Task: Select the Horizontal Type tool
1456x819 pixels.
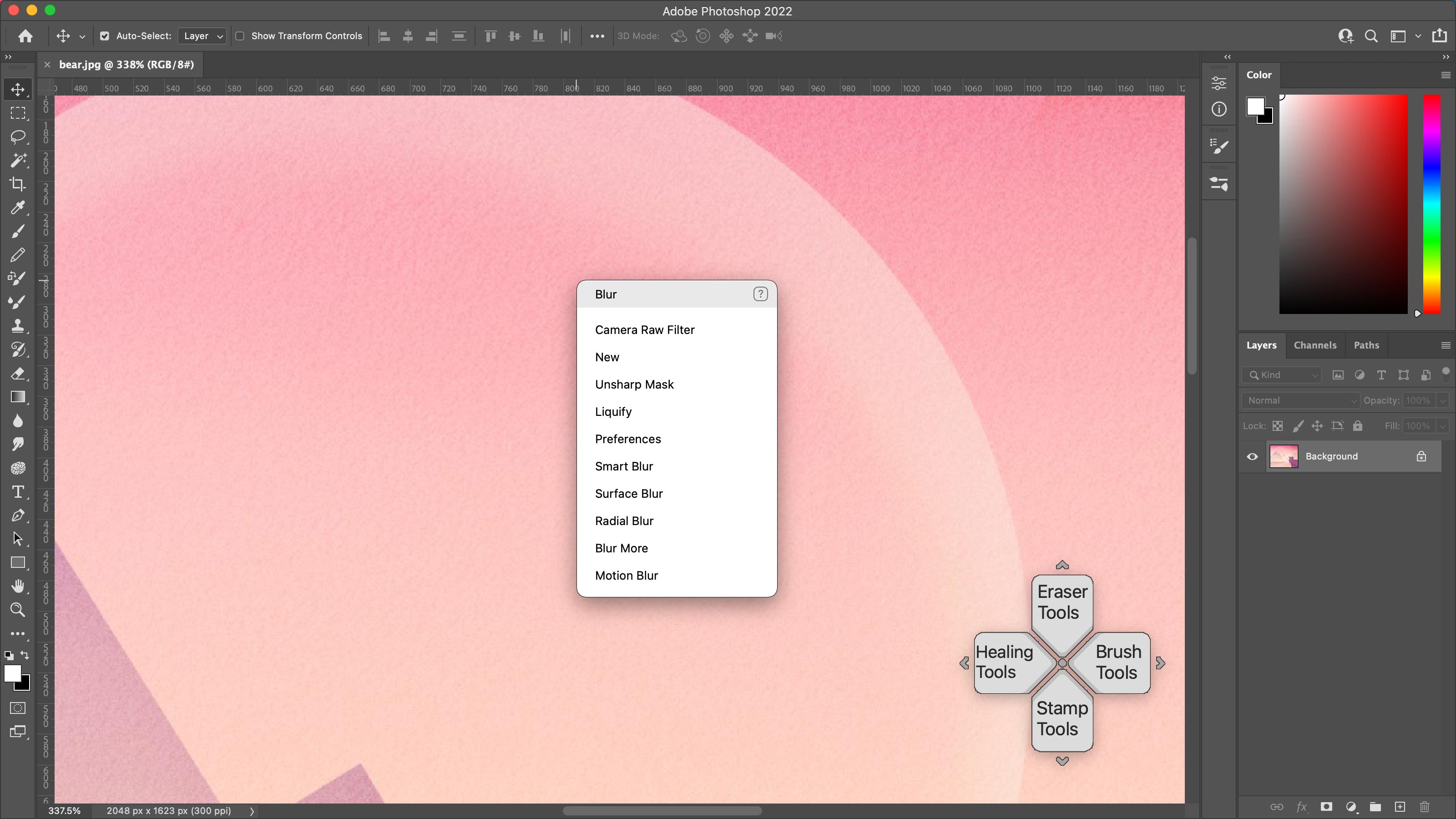Action: coord(18,492)
